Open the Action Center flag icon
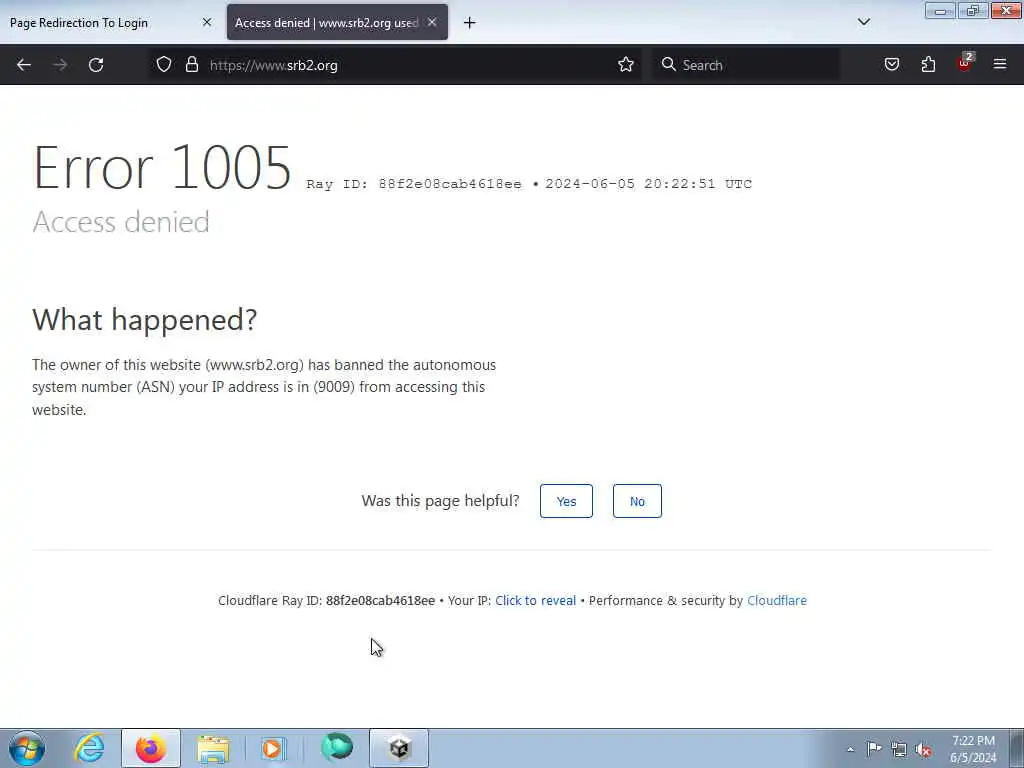Screen dimensions: 1024x768 874,748
